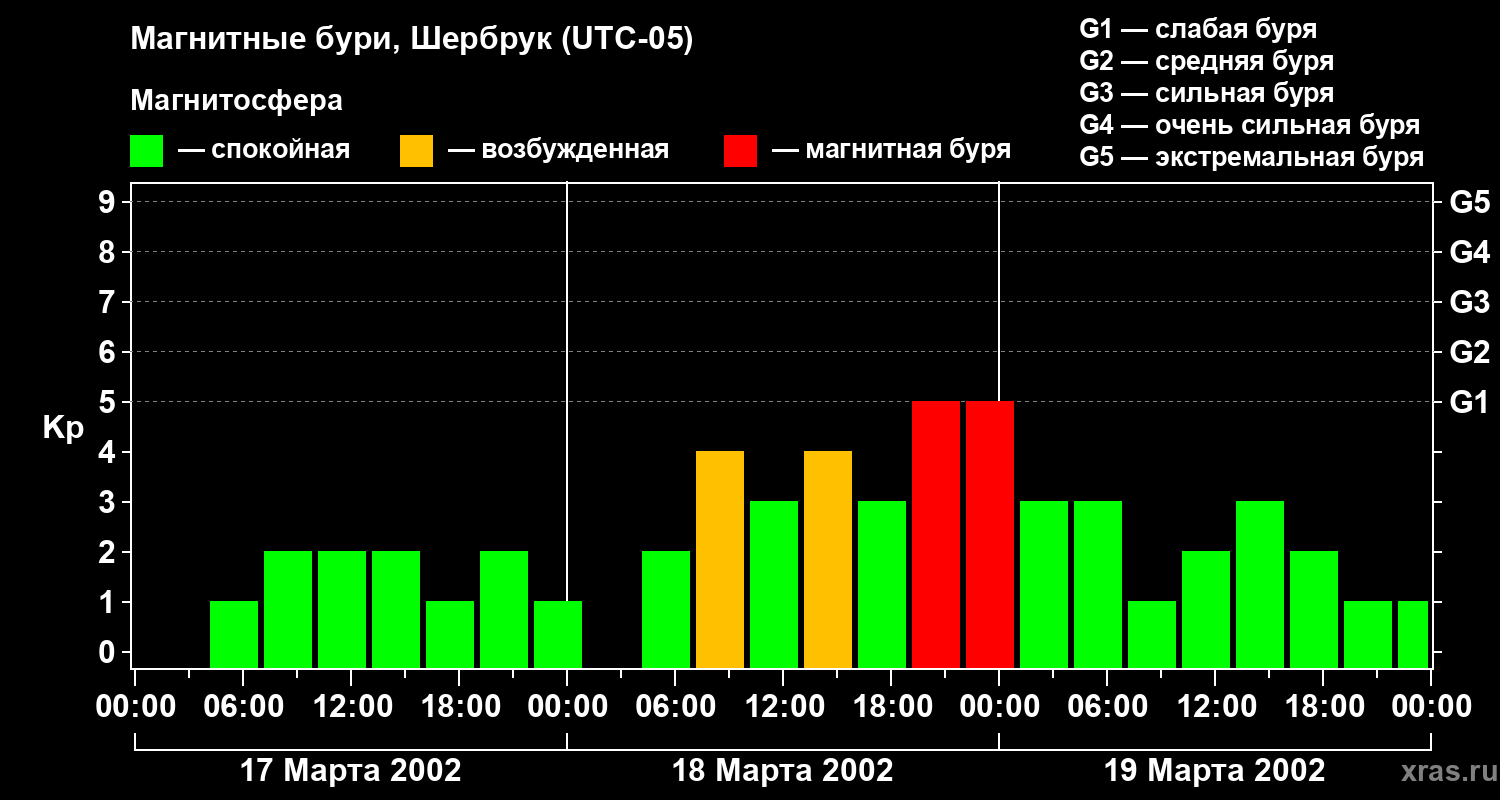Viewport: 1500px width, 800px height.
Task: Click the '06:00' time label under 18 March
Action: 674,707
